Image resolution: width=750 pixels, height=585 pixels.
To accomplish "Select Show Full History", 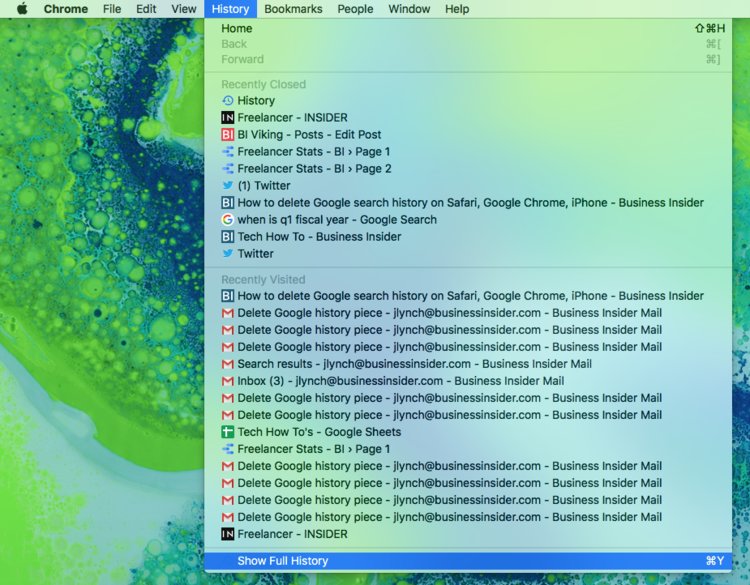I will [282, 561].
